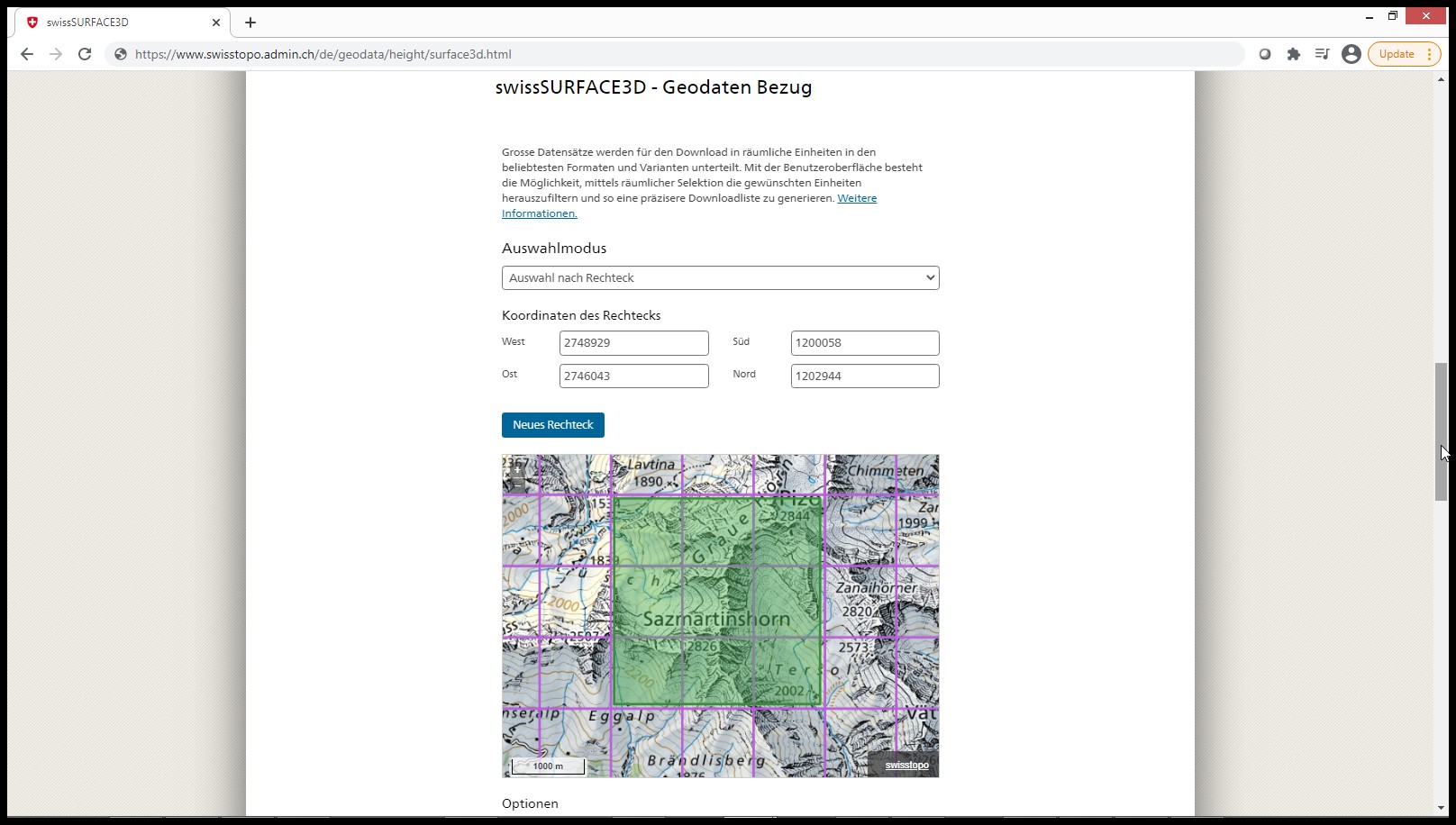View site information globe icon

121,54
